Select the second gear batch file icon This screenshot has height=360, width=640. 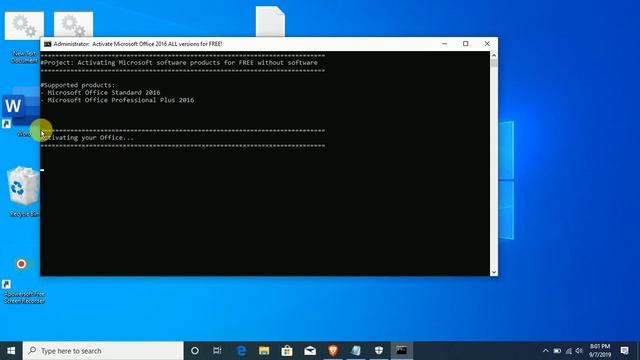pyautogui.click(x=73, y=24)
